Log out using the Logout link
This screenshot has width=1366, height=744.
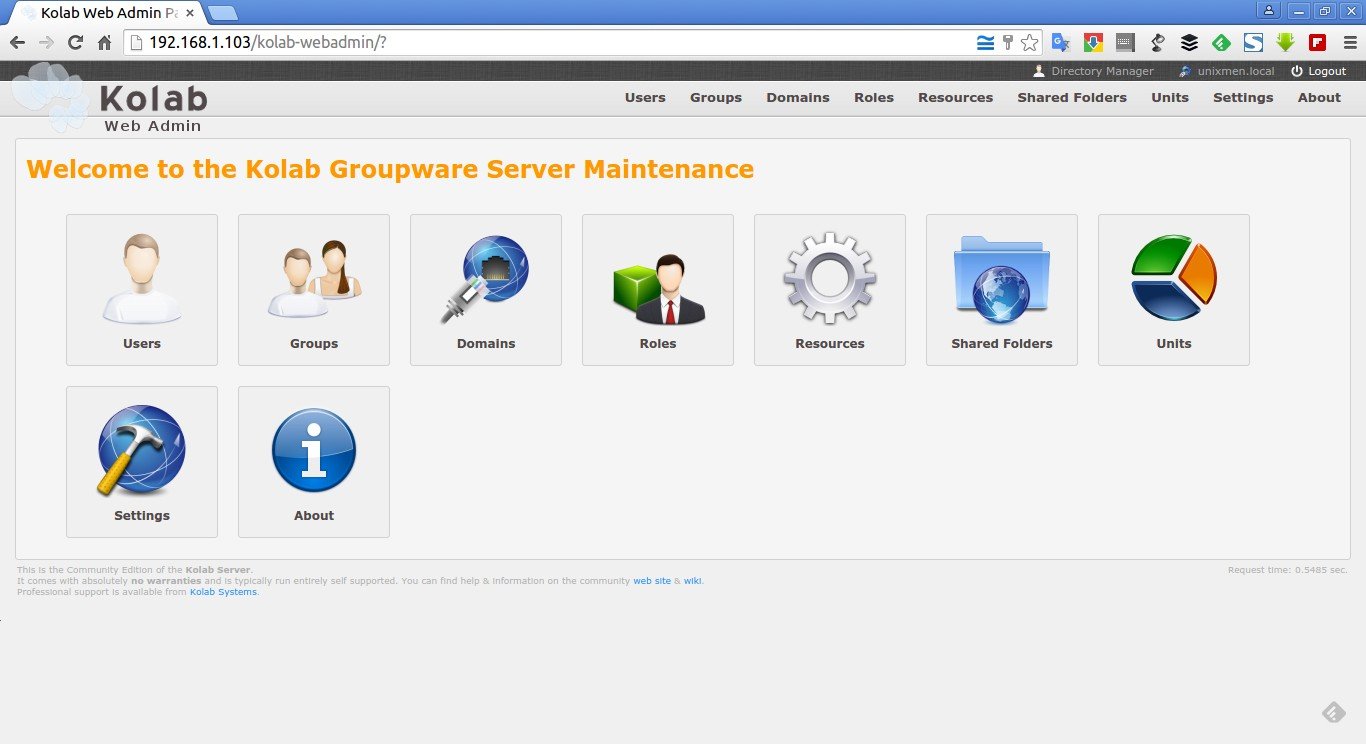[1319, 71]
